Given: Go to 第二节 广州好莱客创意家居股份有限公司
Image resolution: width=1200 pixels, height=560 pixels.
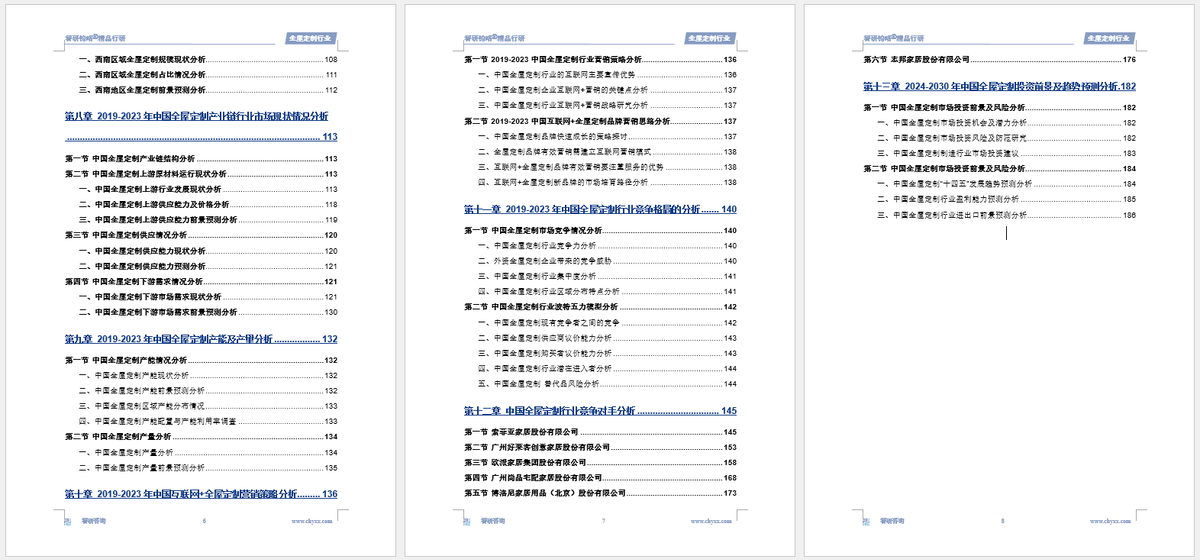Looking at the screenshot, I should 601,447.
